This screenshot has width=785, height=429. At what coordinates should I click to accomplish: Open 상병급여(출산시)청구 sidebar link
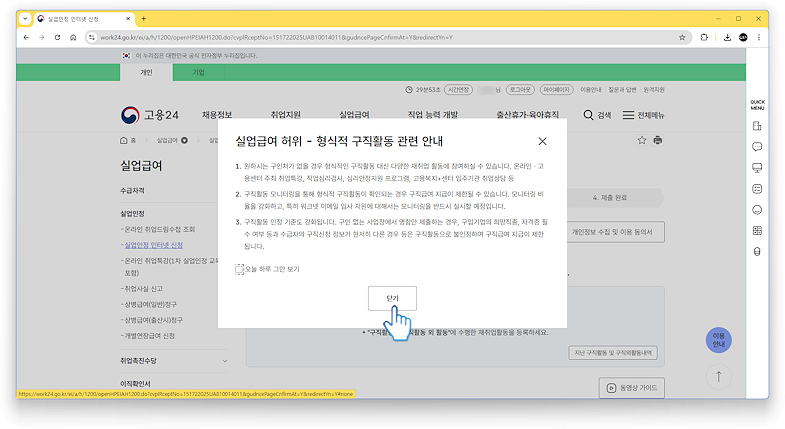(x=153, y=320)
